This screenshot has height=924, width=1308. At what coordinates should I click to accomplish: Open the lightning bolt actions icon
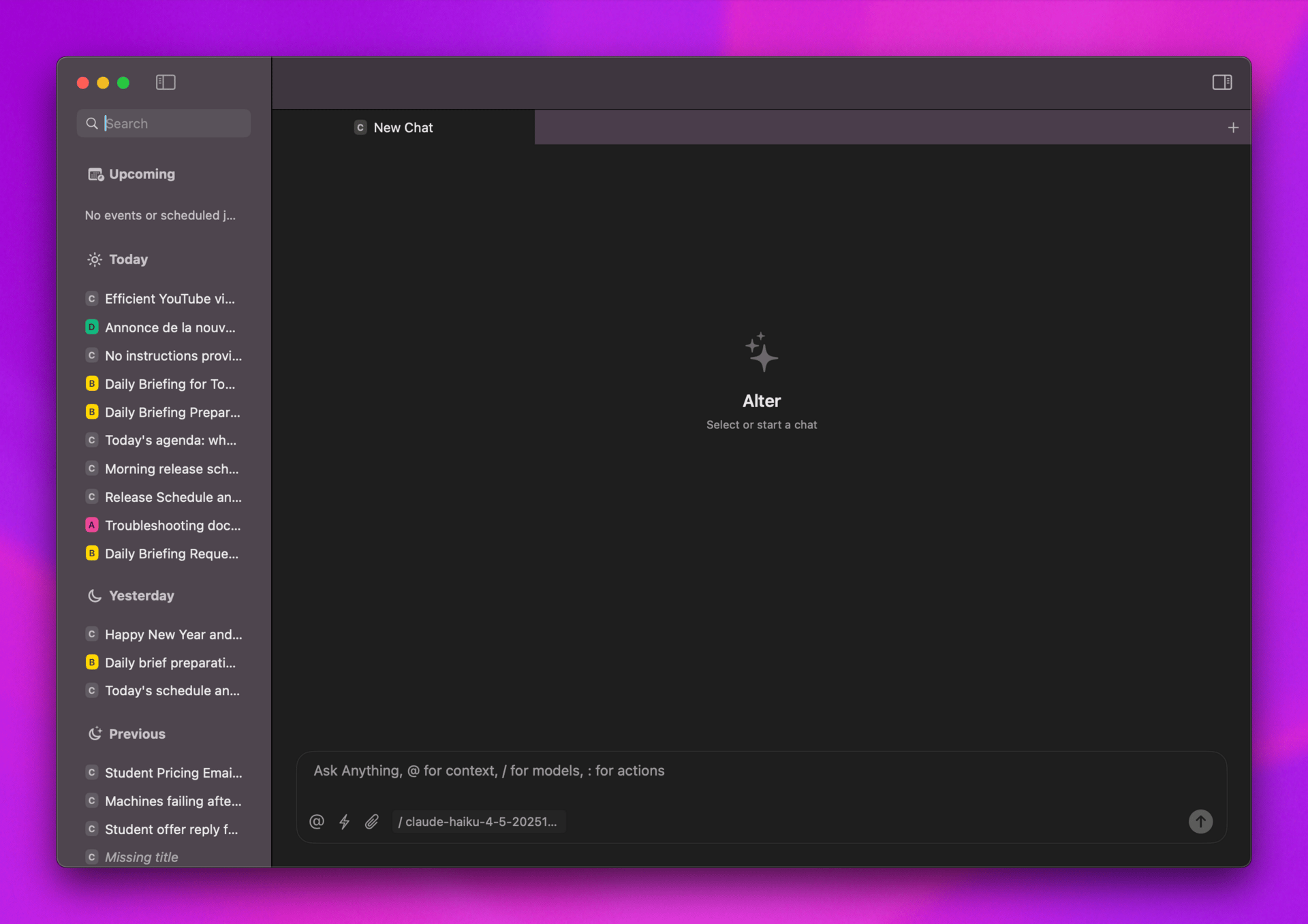[344, 821]
